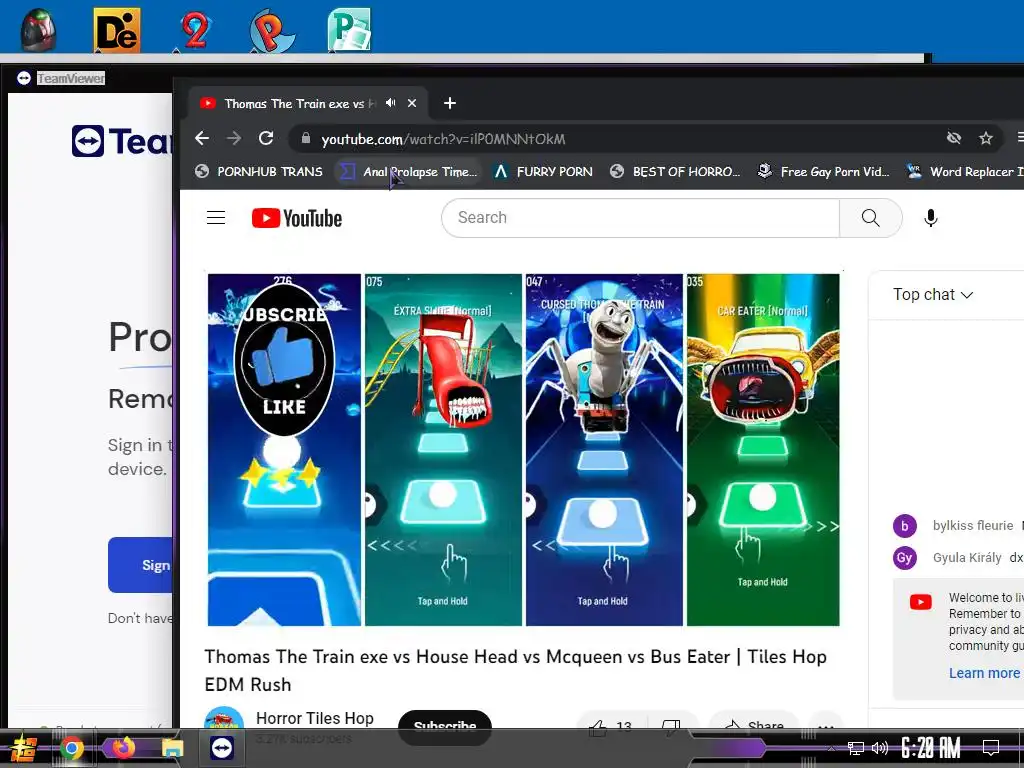This screenshot has height=768, width=1024.
Task: Click the YouTube logo to go home
Action: point(297,218)
